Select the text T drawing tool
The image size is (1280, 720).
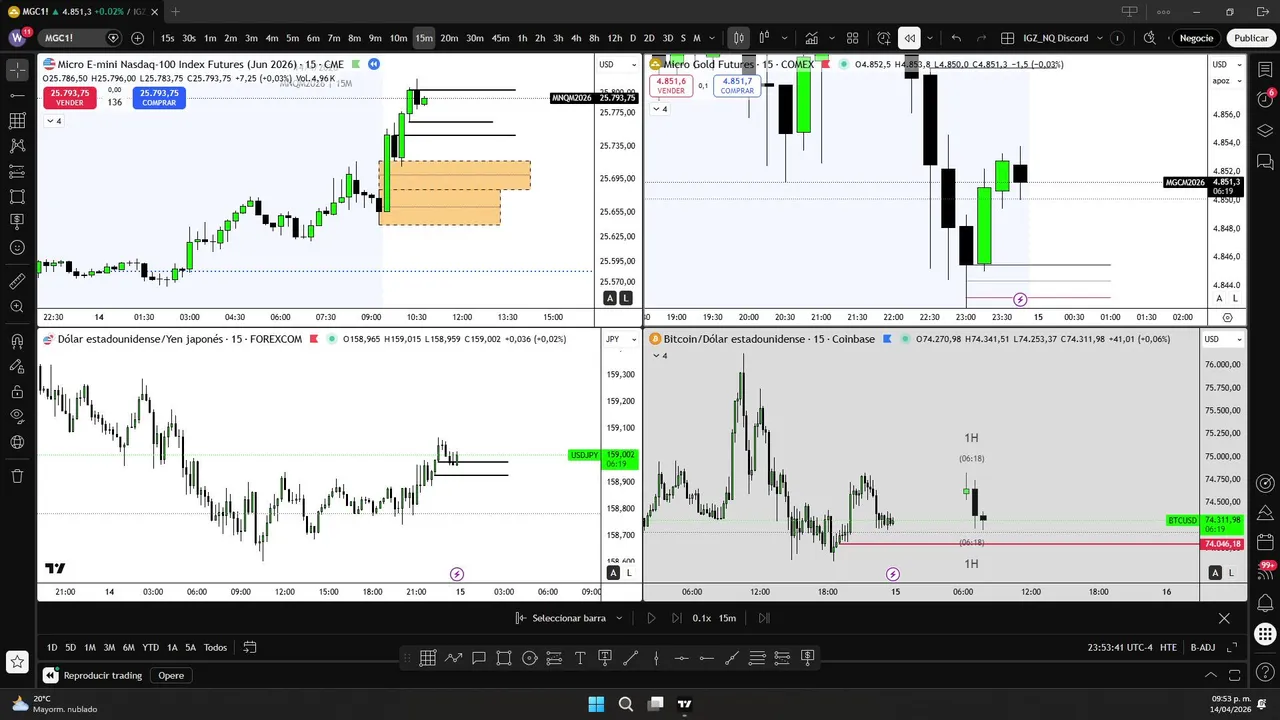(x=579, y=658)
